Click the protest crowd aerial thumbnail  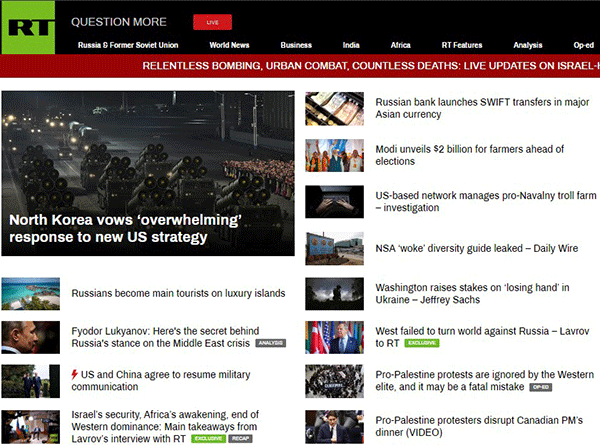click(x=334, y=381)
